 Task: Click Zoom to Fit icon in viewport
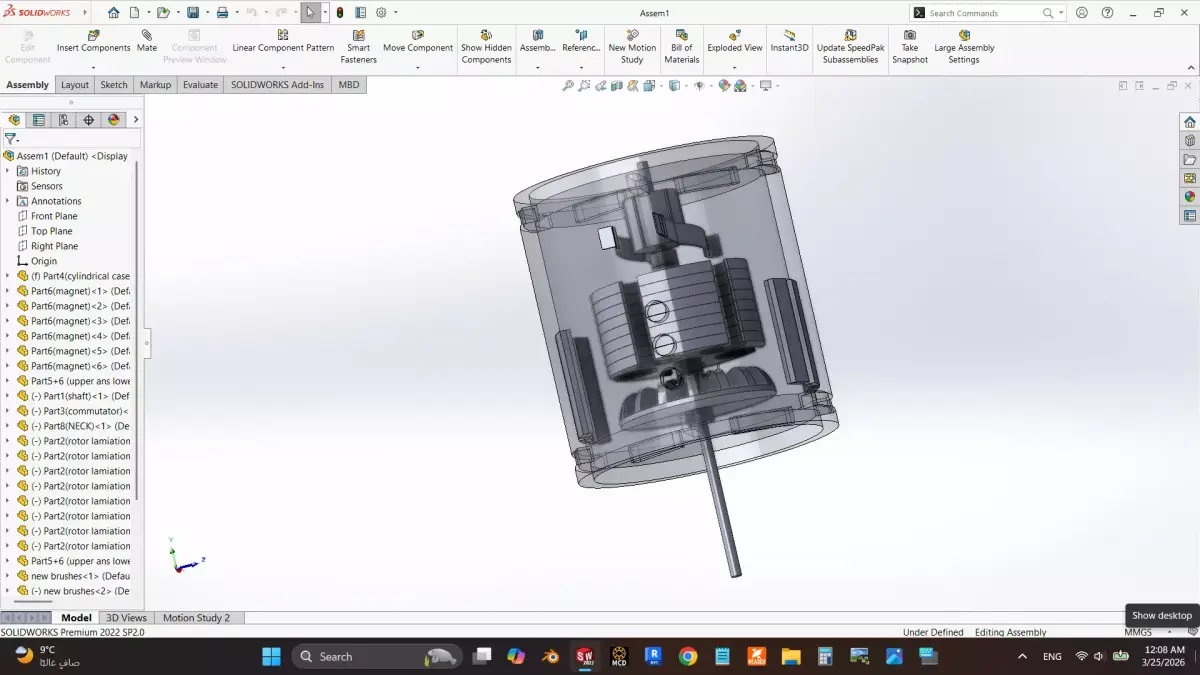click(x=568, y=86)
